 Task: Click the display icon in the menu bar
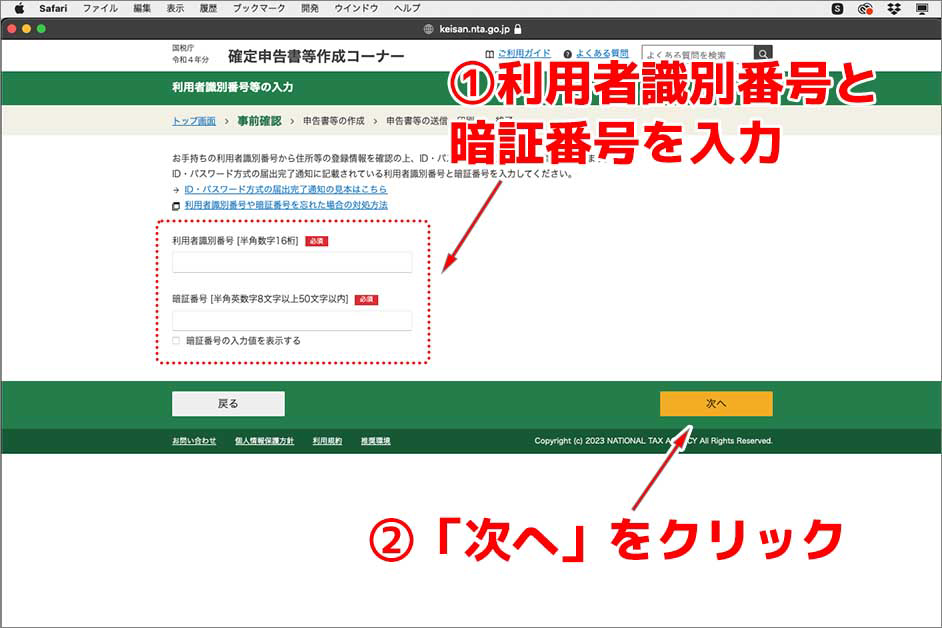point(921,9)
